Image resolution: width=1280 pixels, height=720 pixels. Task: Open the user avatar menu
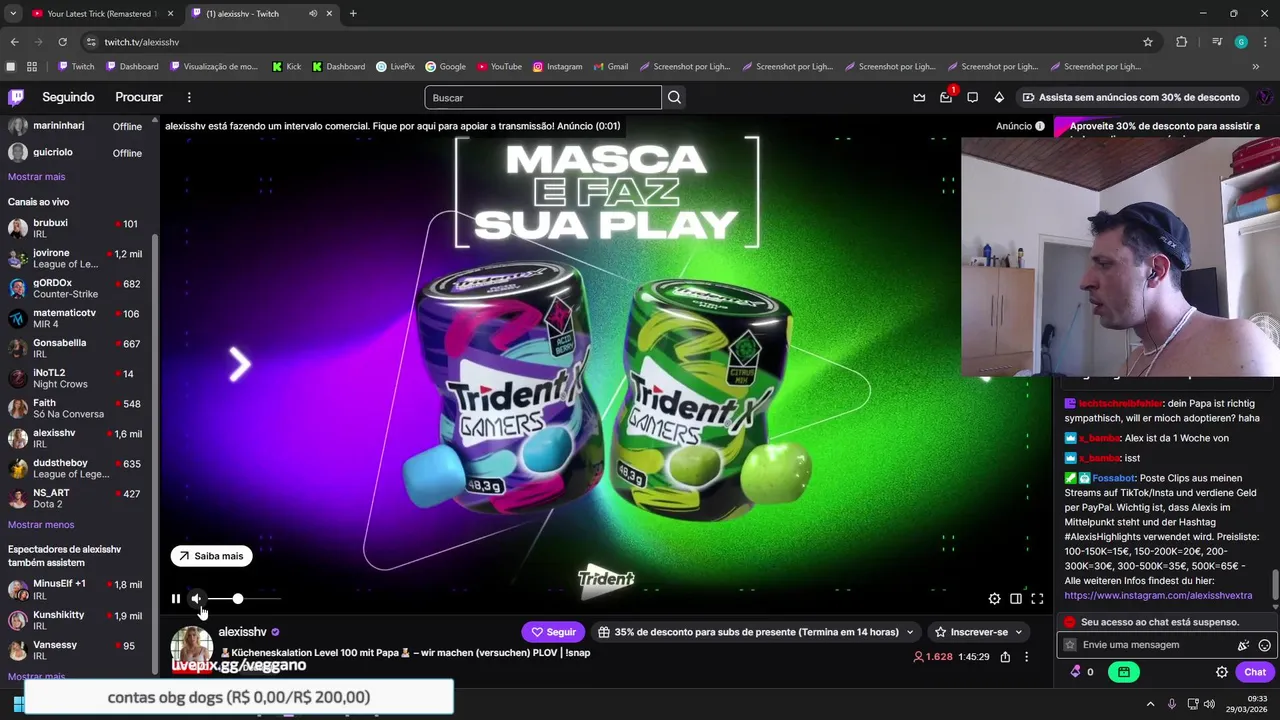pos(1264,97)
